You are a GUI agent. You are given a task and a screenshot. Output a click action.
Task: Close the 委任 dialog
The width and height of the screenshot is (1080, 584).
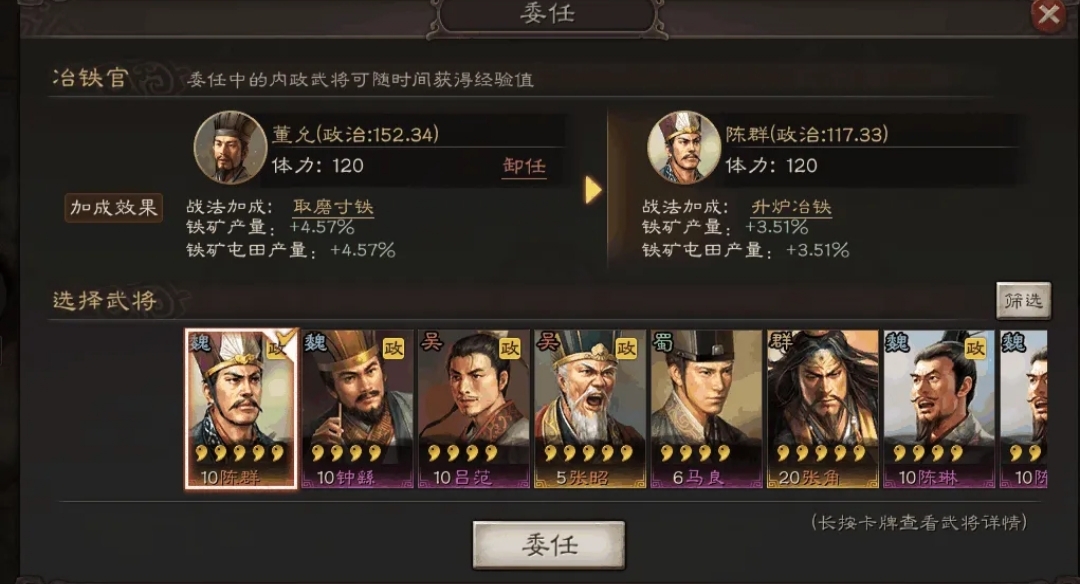coord(1048,14)
